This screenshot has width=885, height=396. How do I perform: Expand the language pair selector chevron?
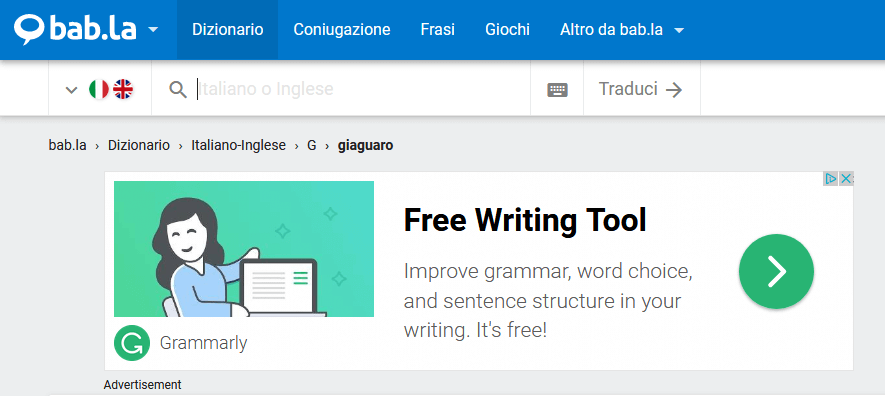click(71, 89)
